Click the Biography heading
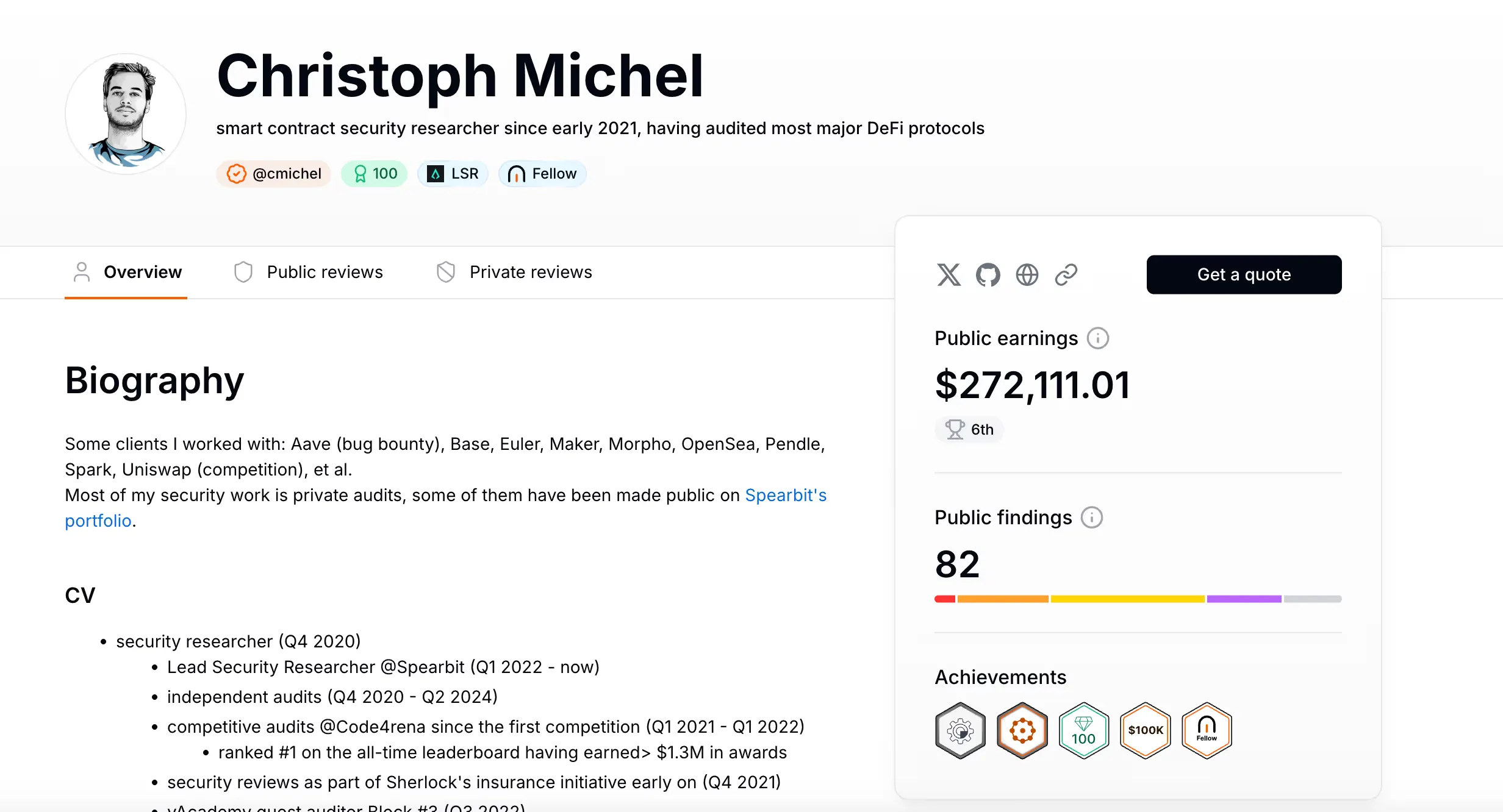The image size is (1503, 812). click(154, 381)
